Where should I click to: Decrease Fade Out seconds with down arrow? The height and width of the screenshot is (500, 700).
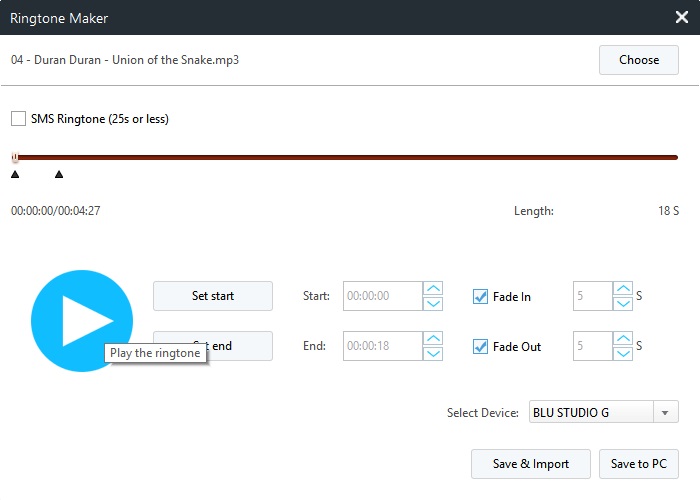pyautogui.click(x=622, y=353)
